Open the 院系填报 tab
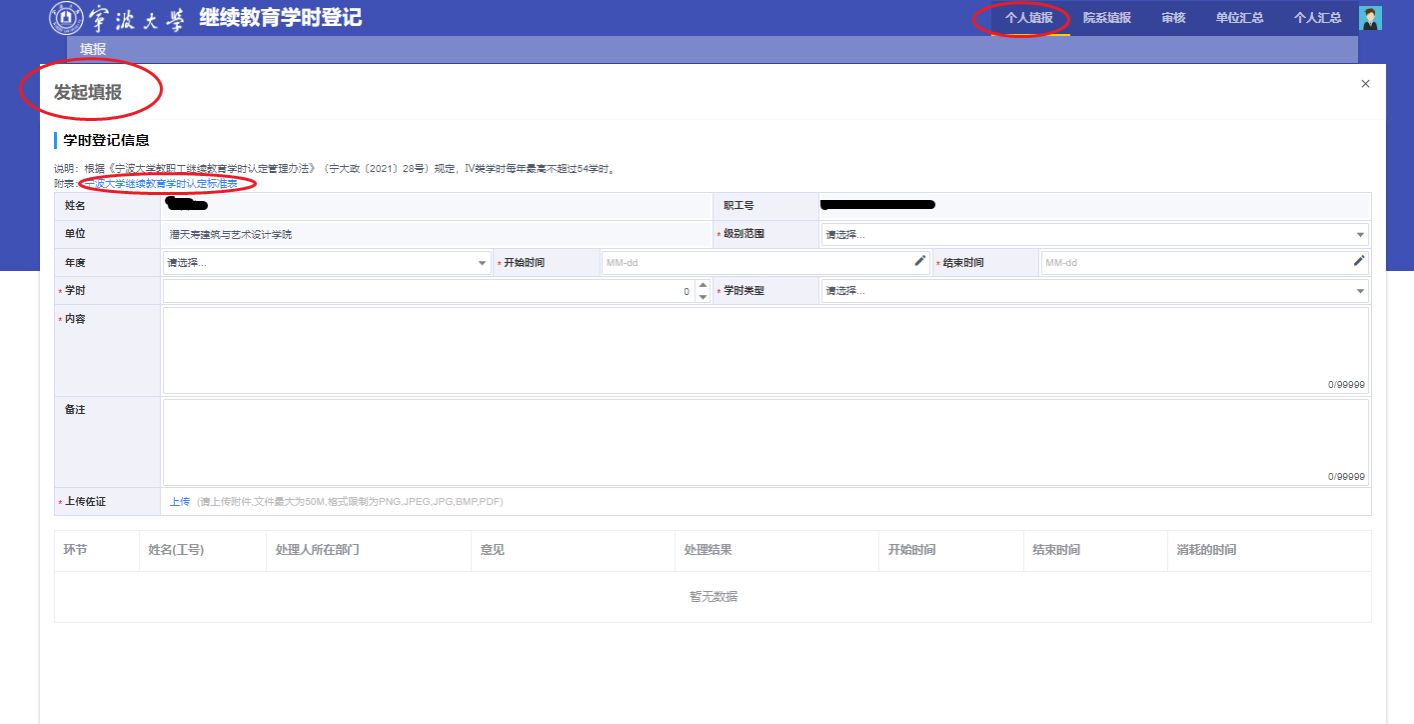This screenshot has height=724, width=1414. (x=1107, y=18)
